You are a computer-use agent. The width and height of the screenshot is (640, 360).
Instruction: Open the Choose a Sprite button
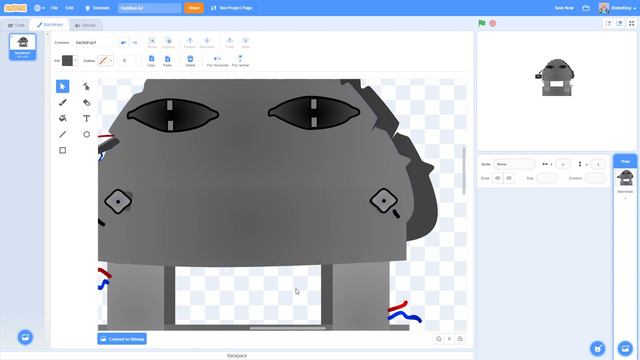coord(598,349)
